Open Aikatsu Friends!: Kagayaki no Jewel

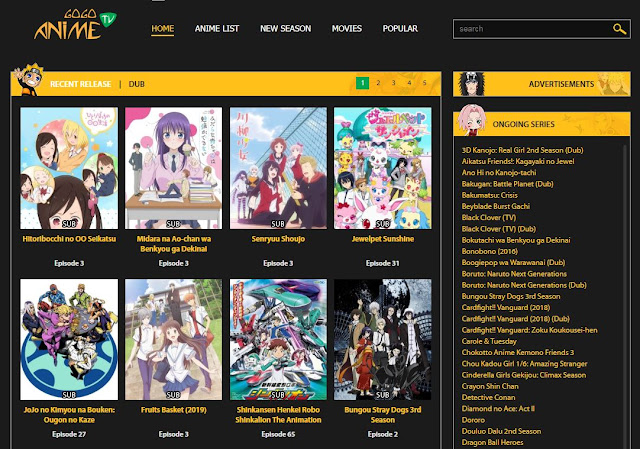[x=518, y=161]
